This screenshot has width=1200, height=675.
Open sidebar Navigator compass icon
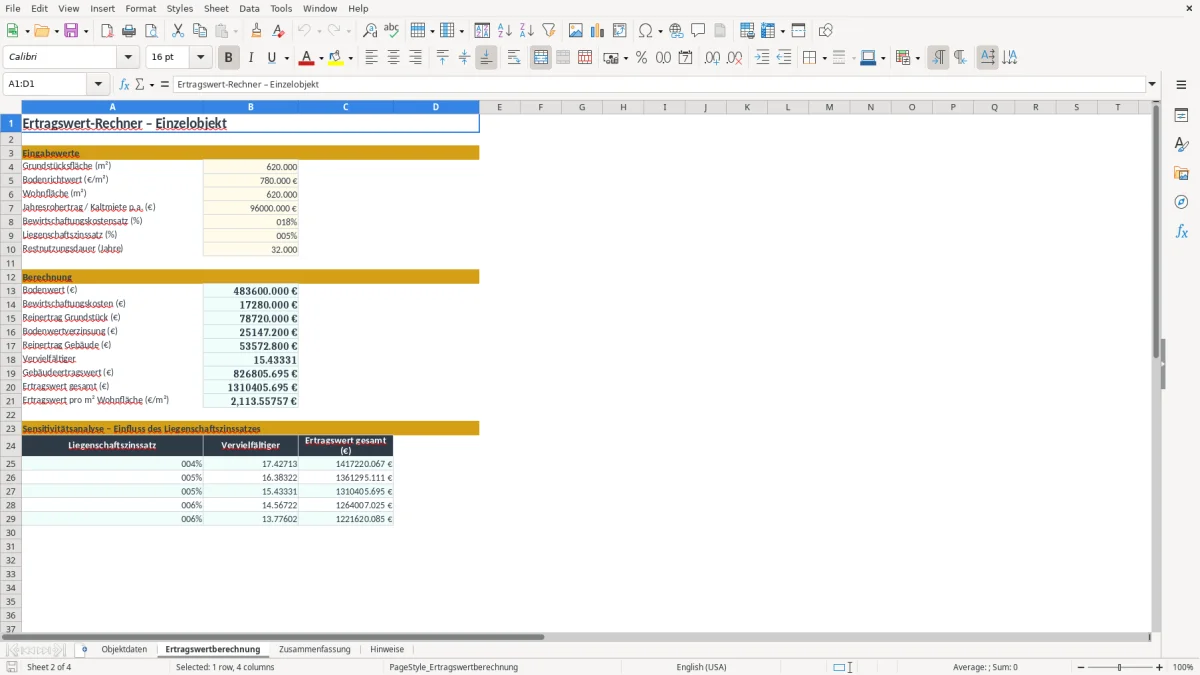click(1181, 202)
